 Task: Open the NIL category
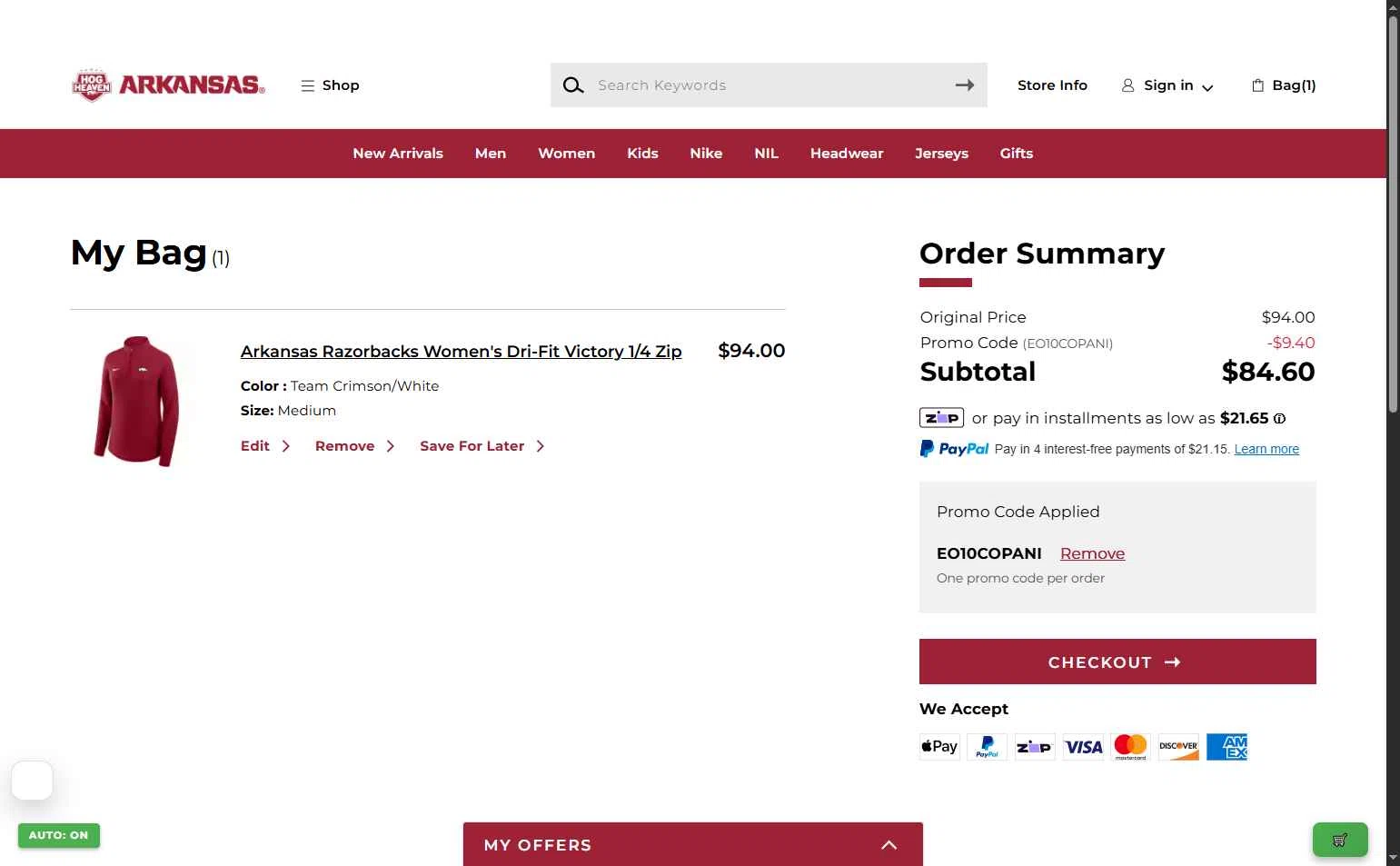point(766,154)
